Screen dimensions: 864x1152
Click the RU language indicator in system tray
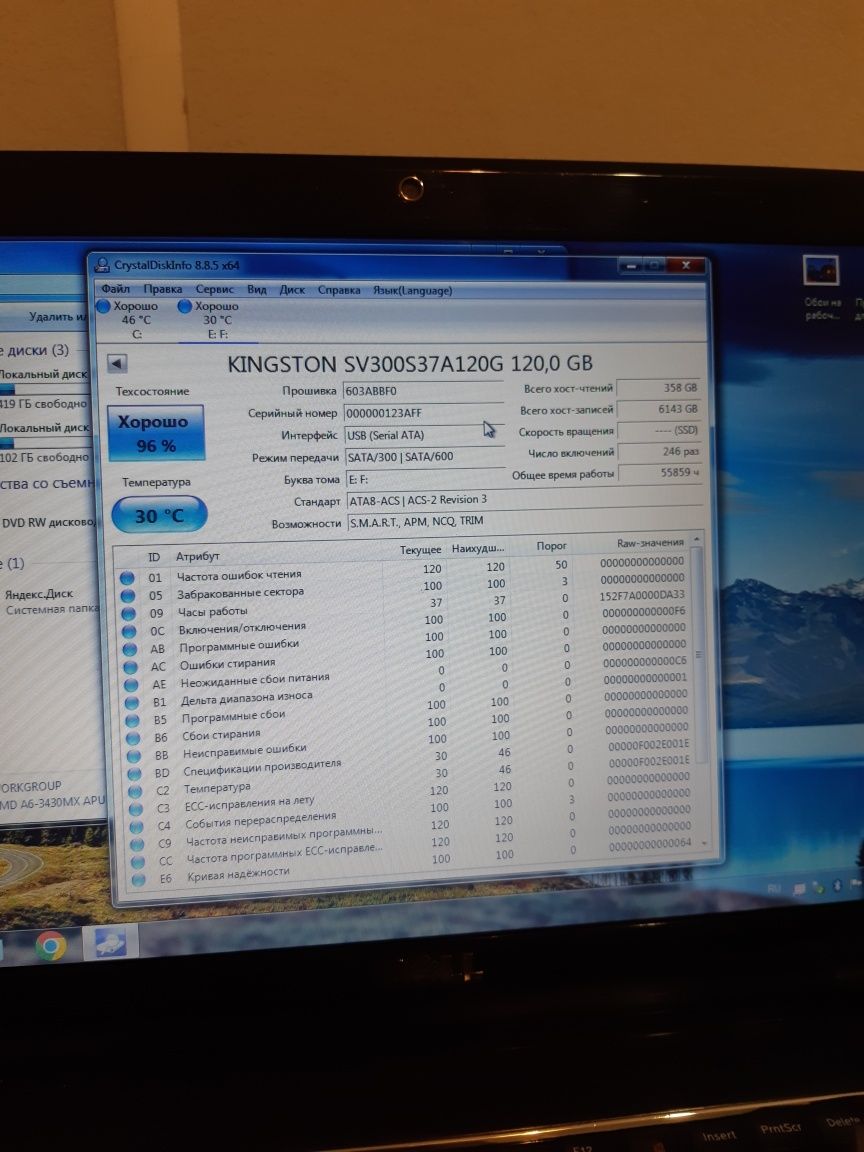[774, 888]
